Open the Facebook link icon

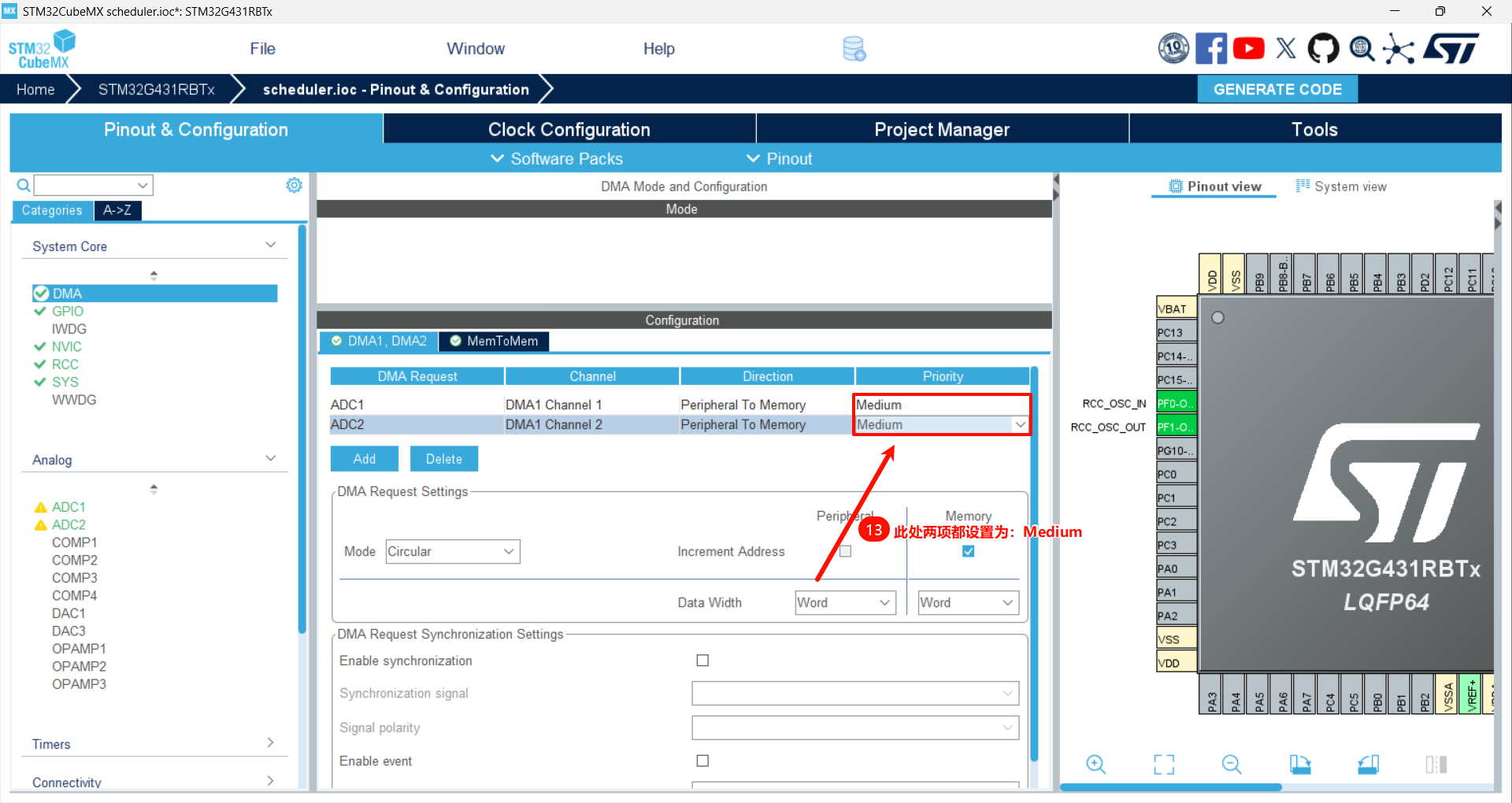1211,49
